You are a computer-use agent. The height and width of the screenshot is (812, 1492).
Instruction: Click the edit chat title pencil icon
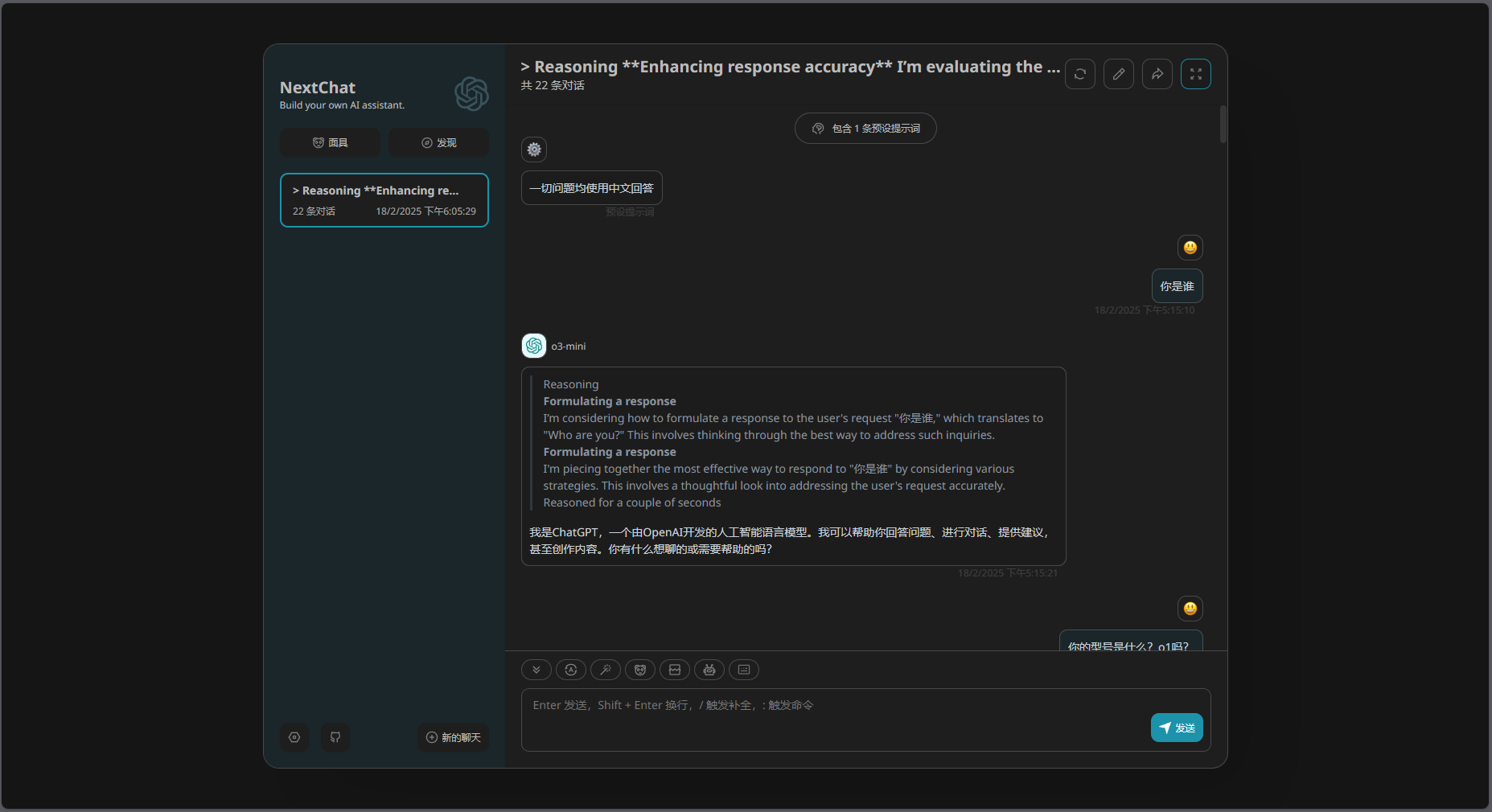coord(1119,74)
